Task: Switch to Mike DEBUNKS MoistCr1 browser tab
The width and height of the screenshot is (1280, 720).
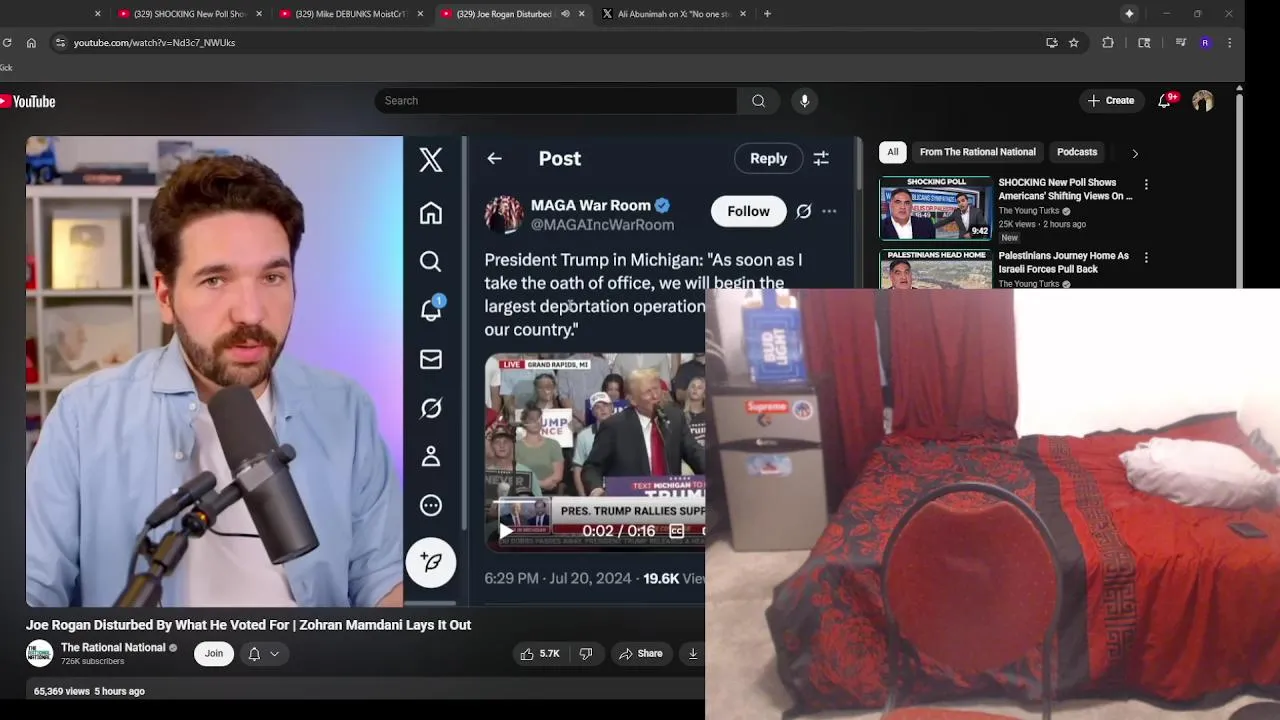Action: click(350, 14)
